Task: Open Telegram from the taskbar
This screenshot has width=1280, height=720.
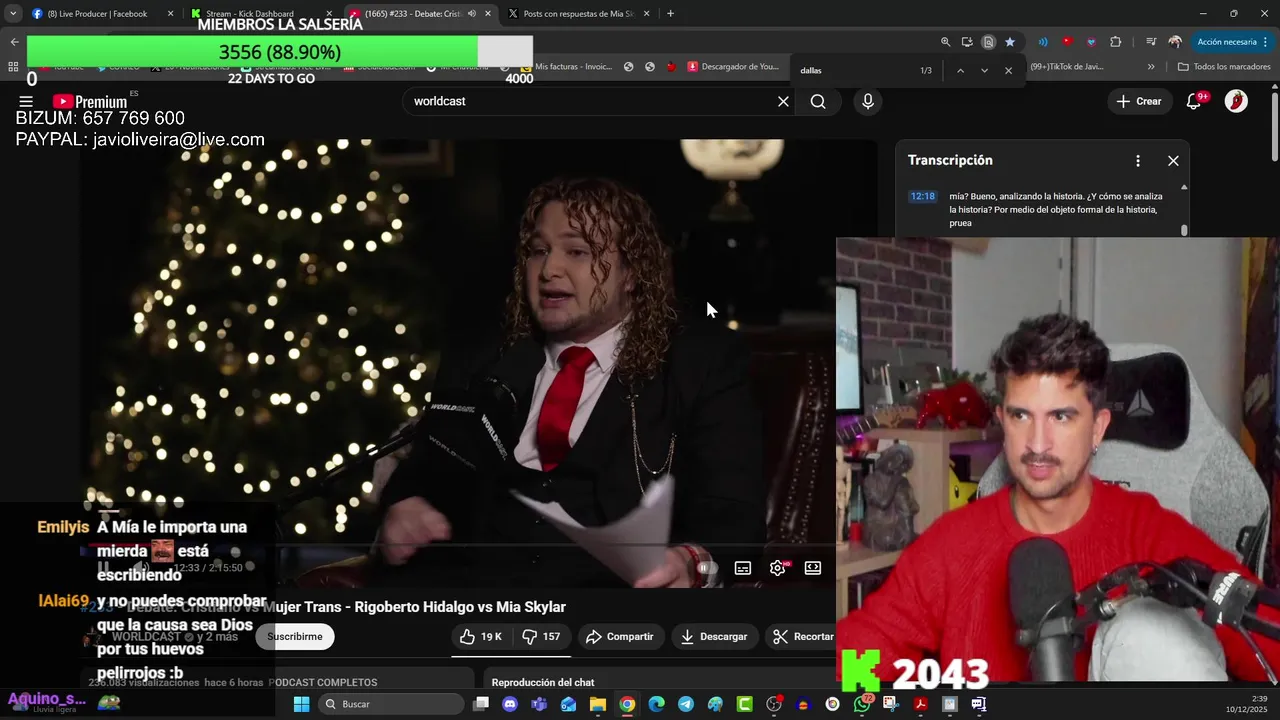Action: (685, 704)
